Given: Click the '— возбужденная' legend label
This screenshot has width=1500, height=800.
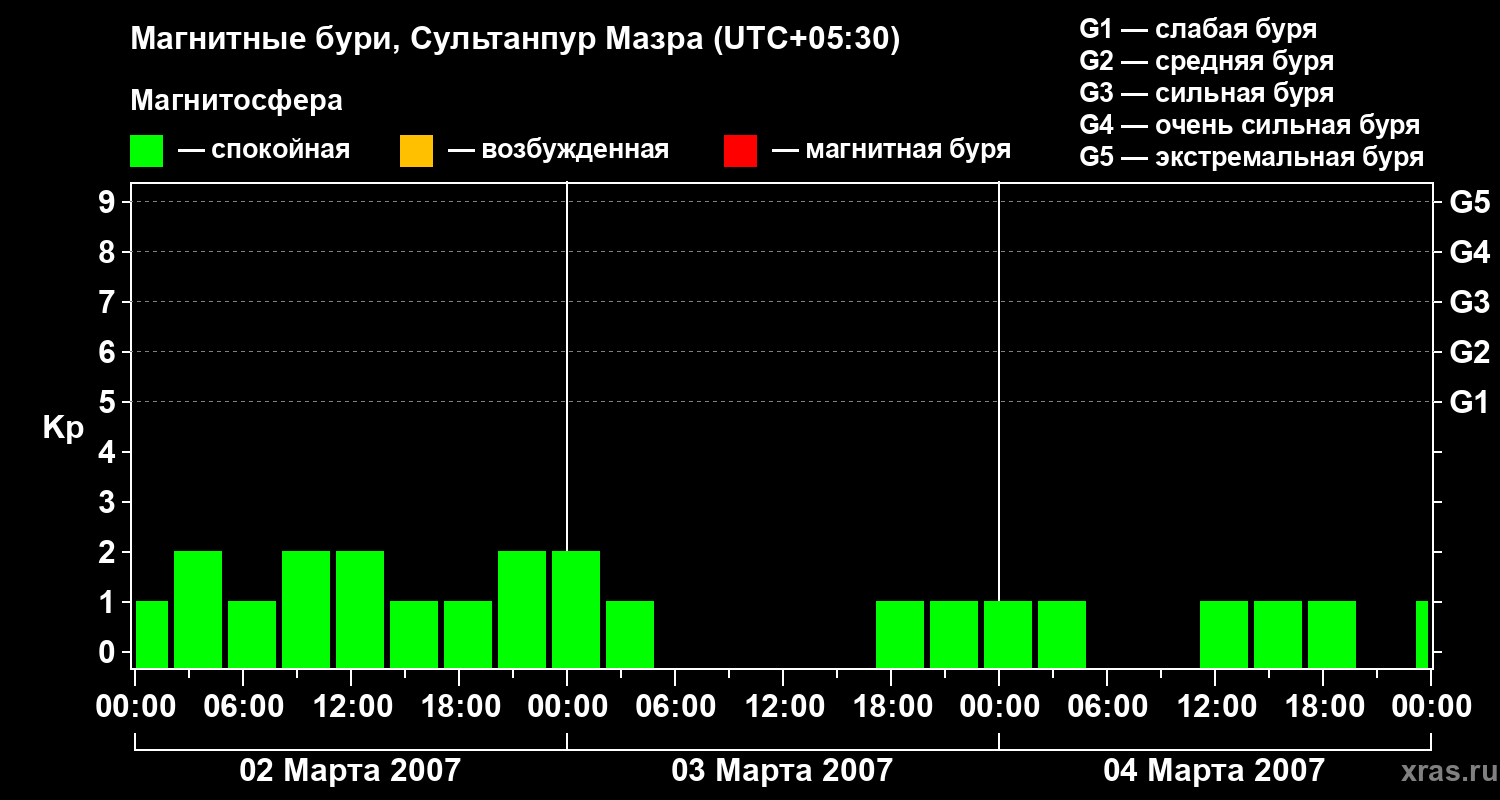Looking at the screenshot, I should 558,151.
